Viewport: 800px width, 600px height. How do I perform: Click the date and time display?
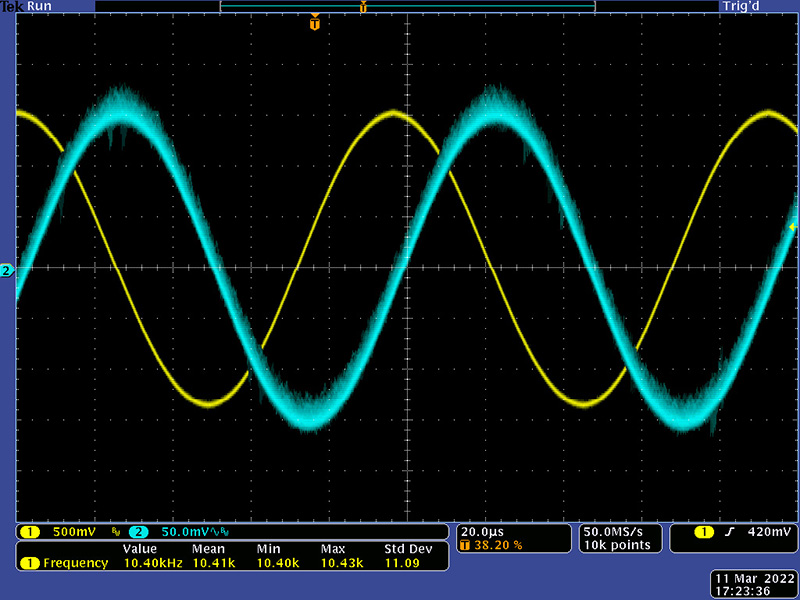[753, 585]
